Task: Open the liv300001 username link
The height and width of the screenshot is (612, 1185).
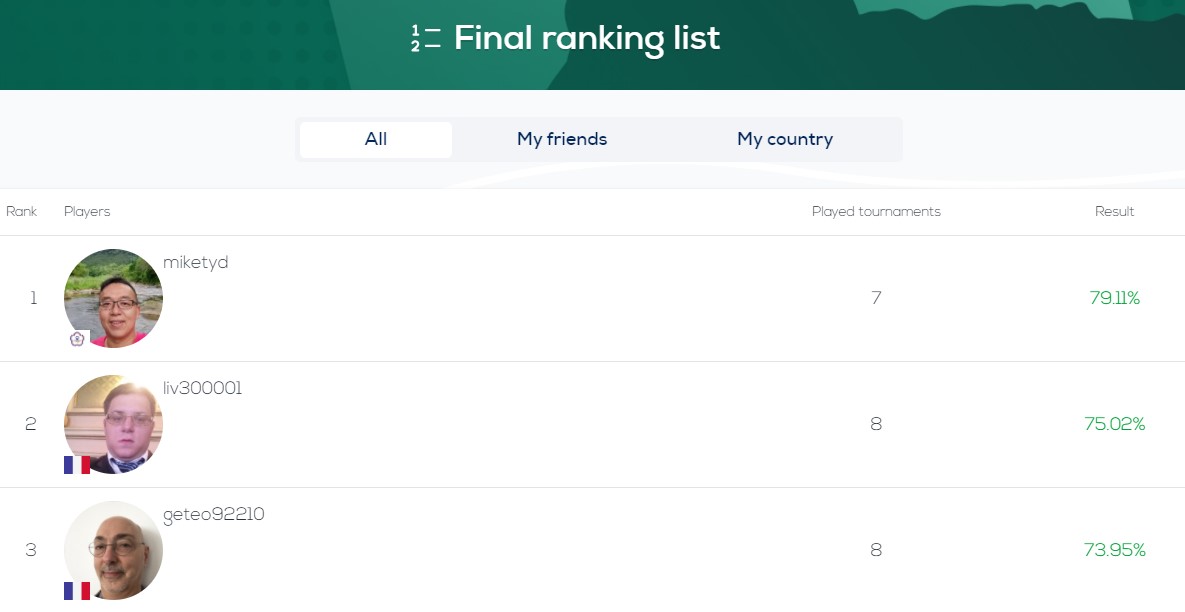Action: tap(203, 389)
